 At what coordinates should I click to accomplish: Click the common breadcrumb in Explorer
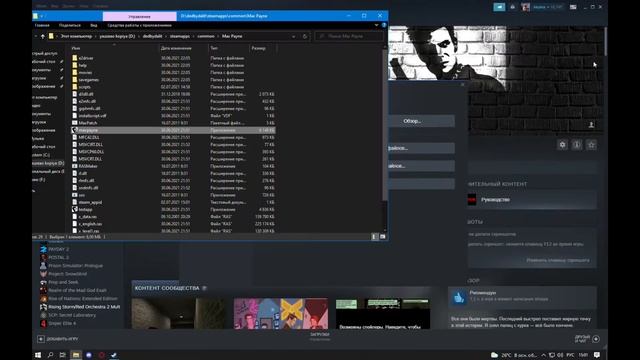(x=206, y=36)
